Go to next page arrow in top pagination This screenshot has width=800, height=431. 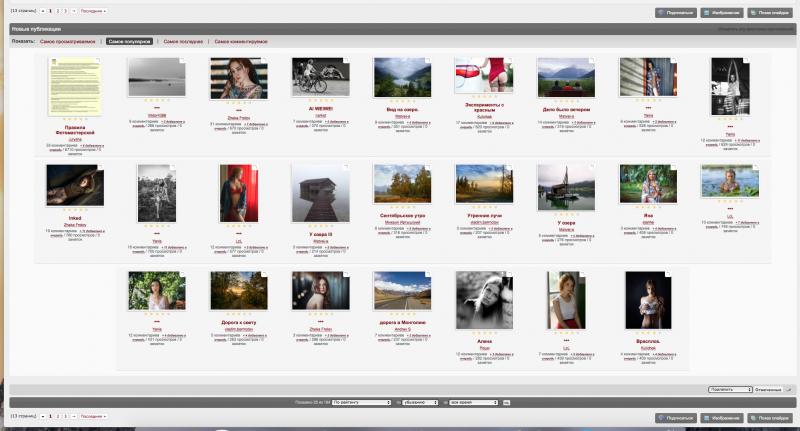pyautogui.click(x=74, y=11)
